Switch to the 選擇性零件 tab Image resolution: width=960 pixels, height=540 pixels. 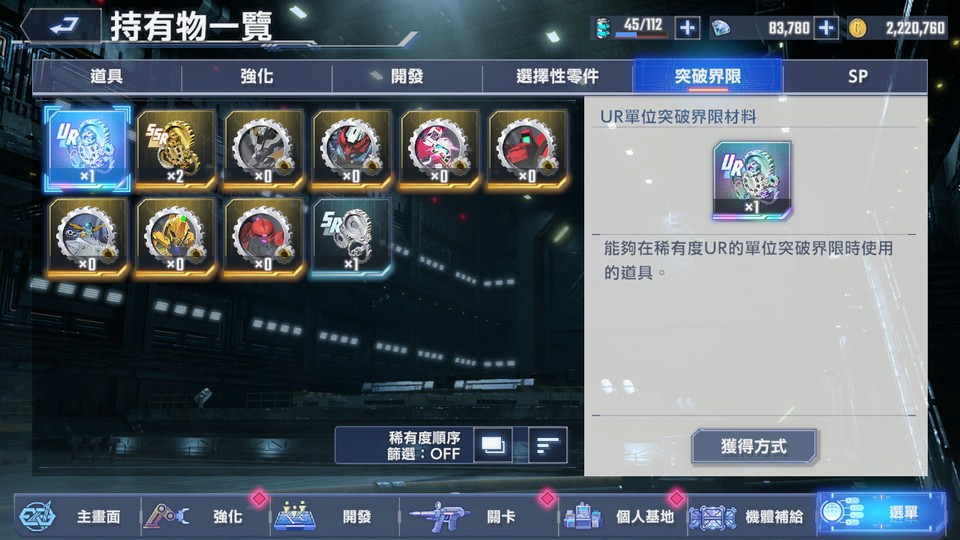[557, 77]
